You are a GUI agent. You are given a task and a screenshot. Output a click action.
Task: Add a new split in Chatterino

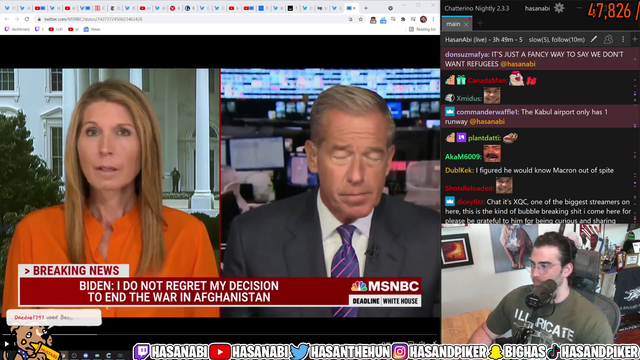(x=635, y=39)
